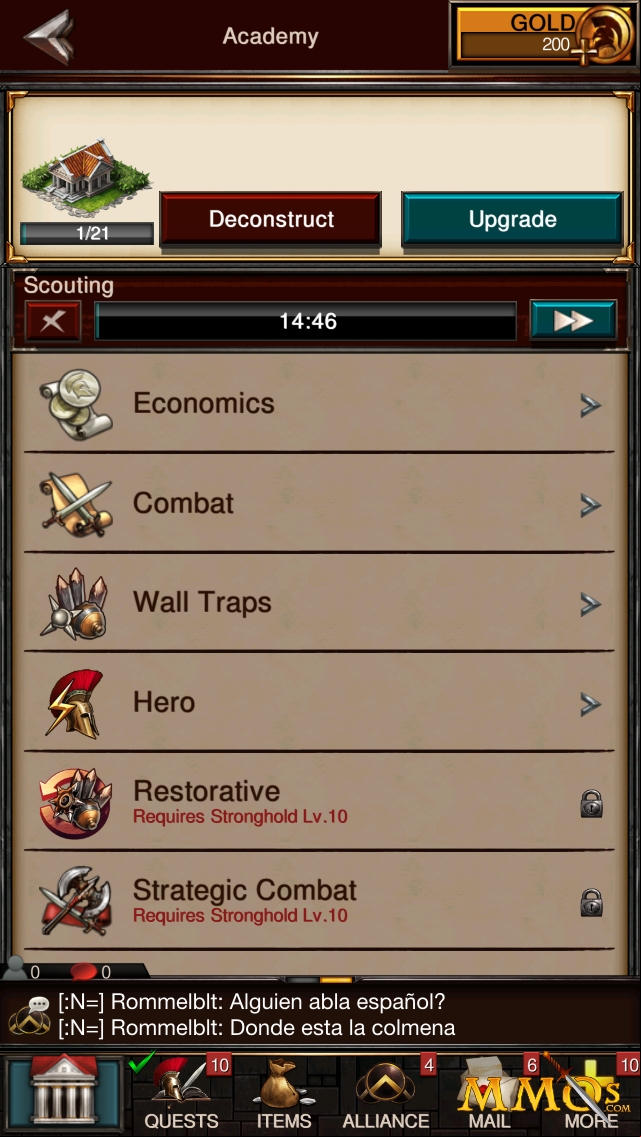This screenshot has width=641, height=1137.
Task: Open the More menu icon
Action: coord(593,1093)
